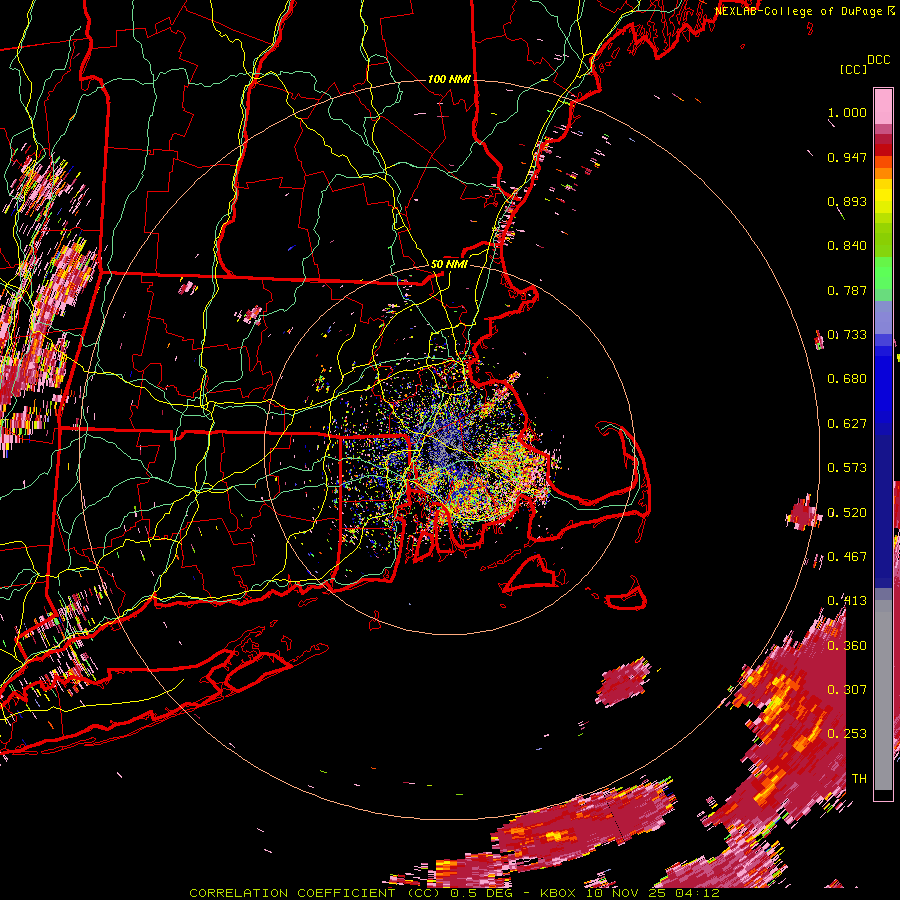Pick the gray band of the CC color bar
This screenshot has height=900, width=900.
point(883,695)
